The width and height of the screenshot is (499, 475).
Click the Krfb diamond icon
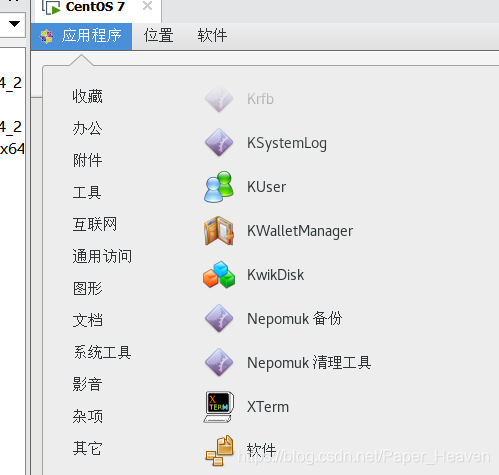coord(219,99)
